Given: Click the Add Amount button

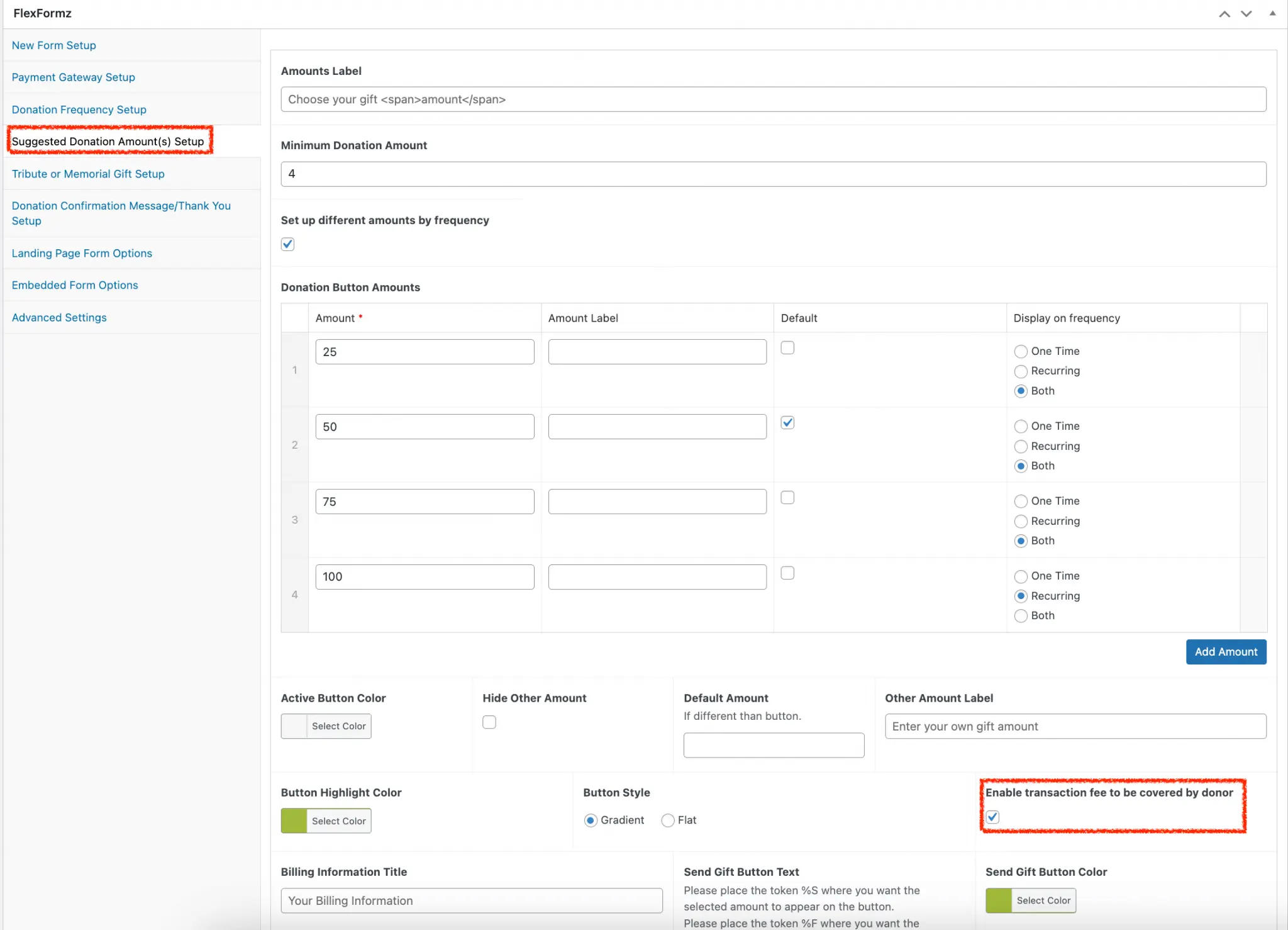Looking at the screenshot, I should [1226, 652].
